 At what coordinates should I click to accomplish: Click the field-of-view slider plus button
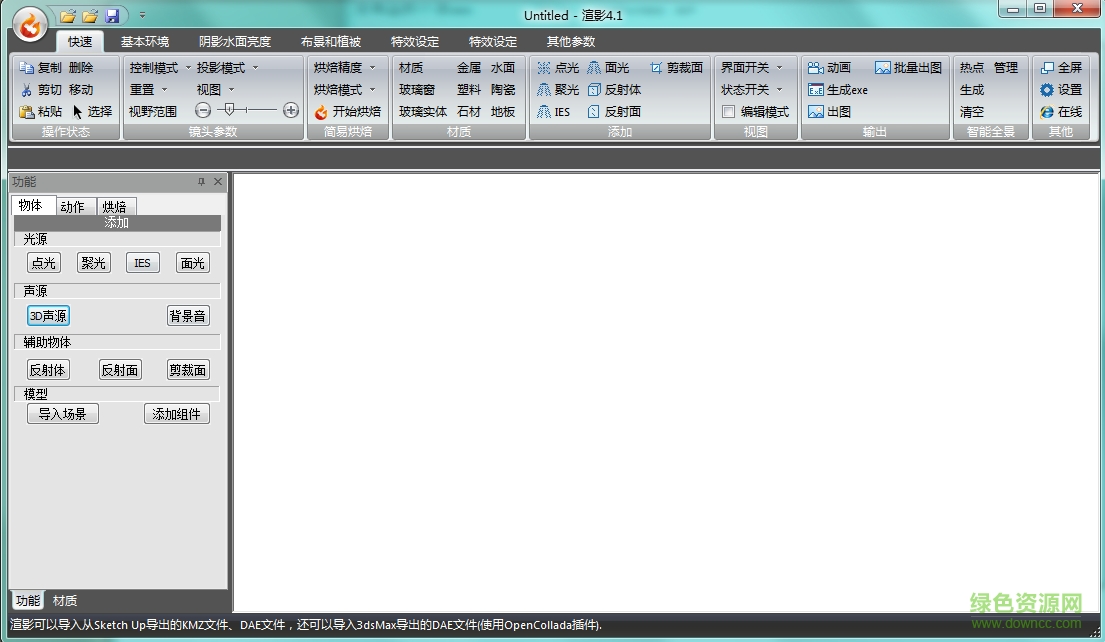(x=291, y=110)
